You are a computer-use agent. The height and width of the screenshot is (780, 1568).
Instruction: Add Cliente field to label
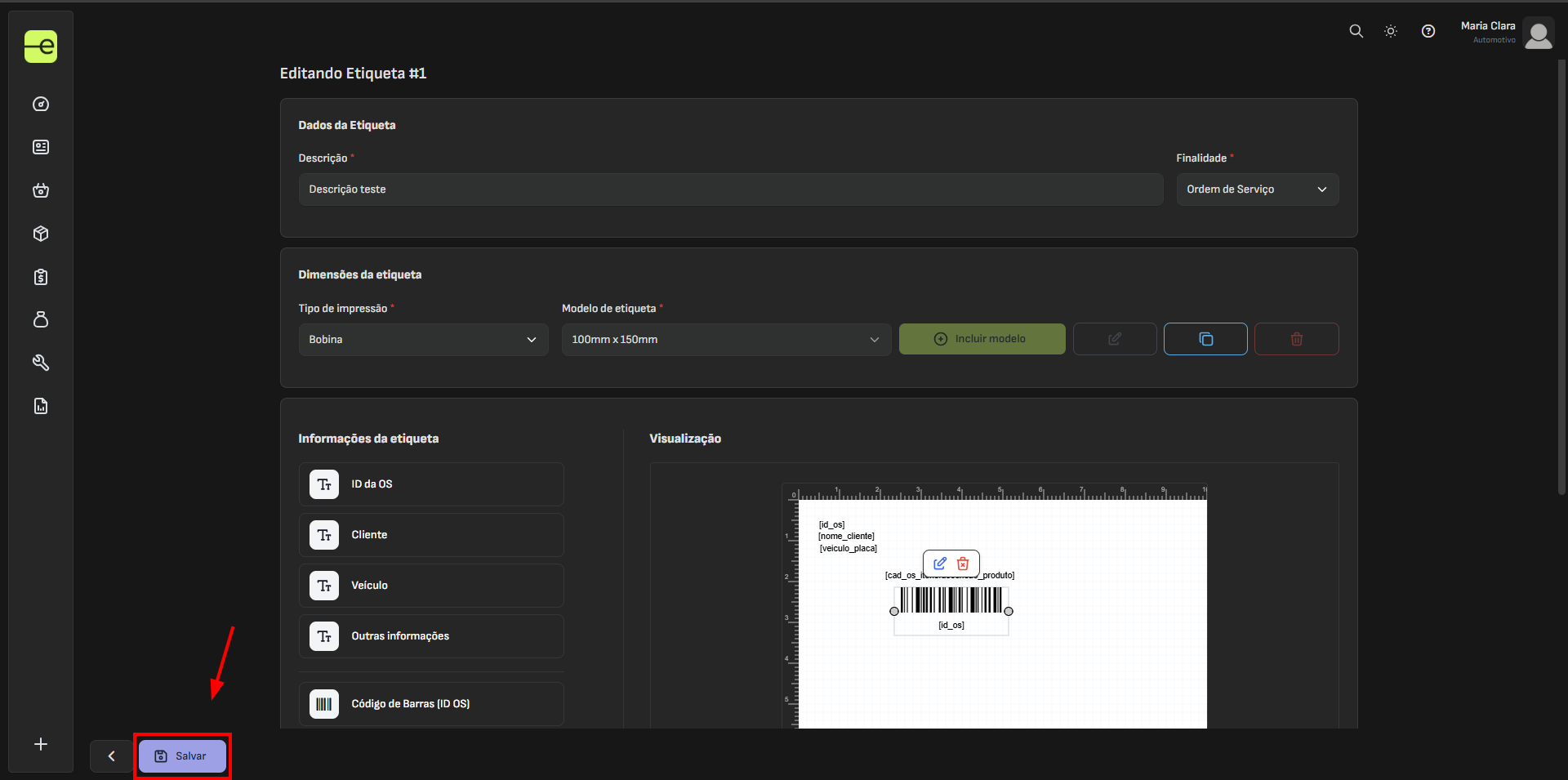point(431,535)
